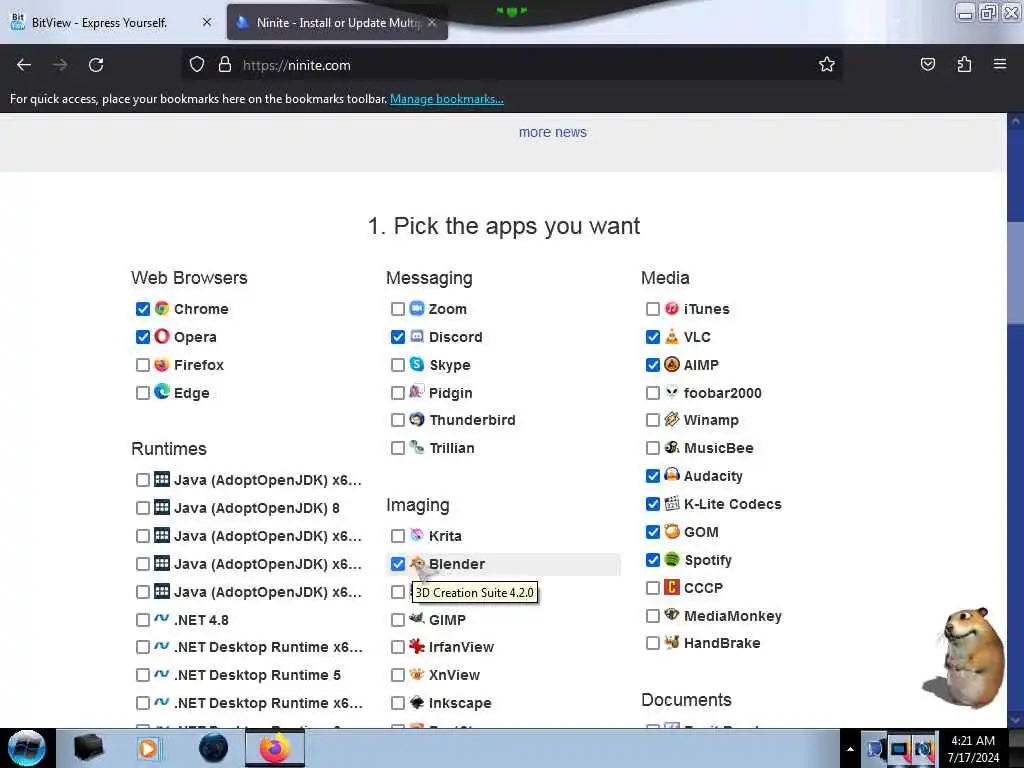
Task: Click the Discord app icon
Action: point(417,336)
